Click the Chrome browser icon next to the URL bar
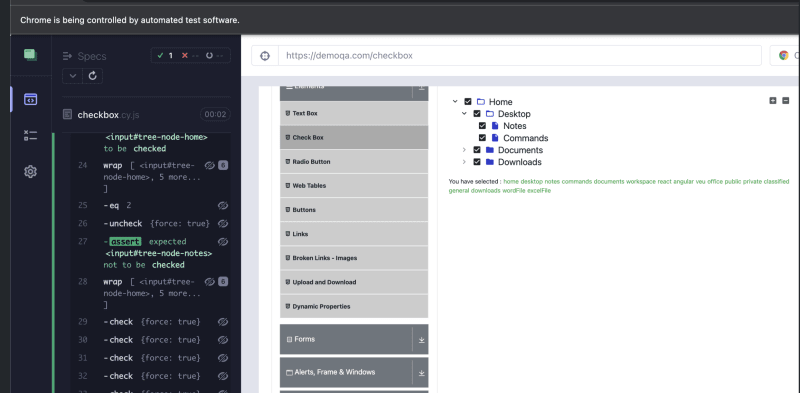This screenshot has width=800, height=393. [783, 56]
